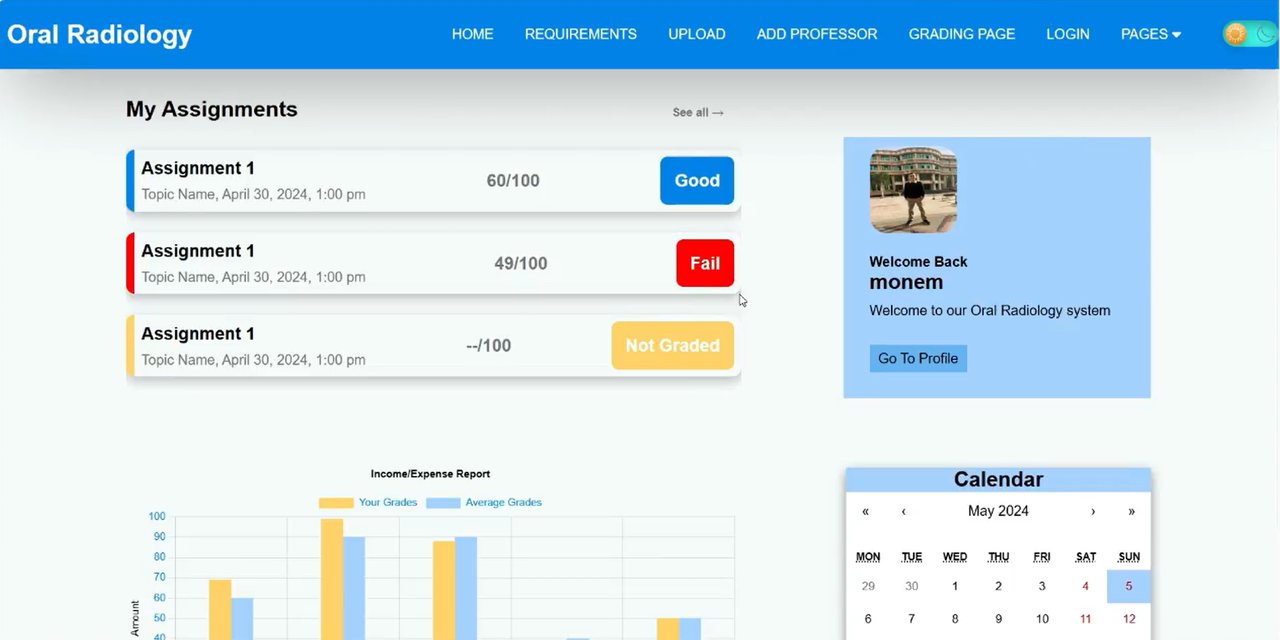Click the Good grade button

click(x=697, y=181)
